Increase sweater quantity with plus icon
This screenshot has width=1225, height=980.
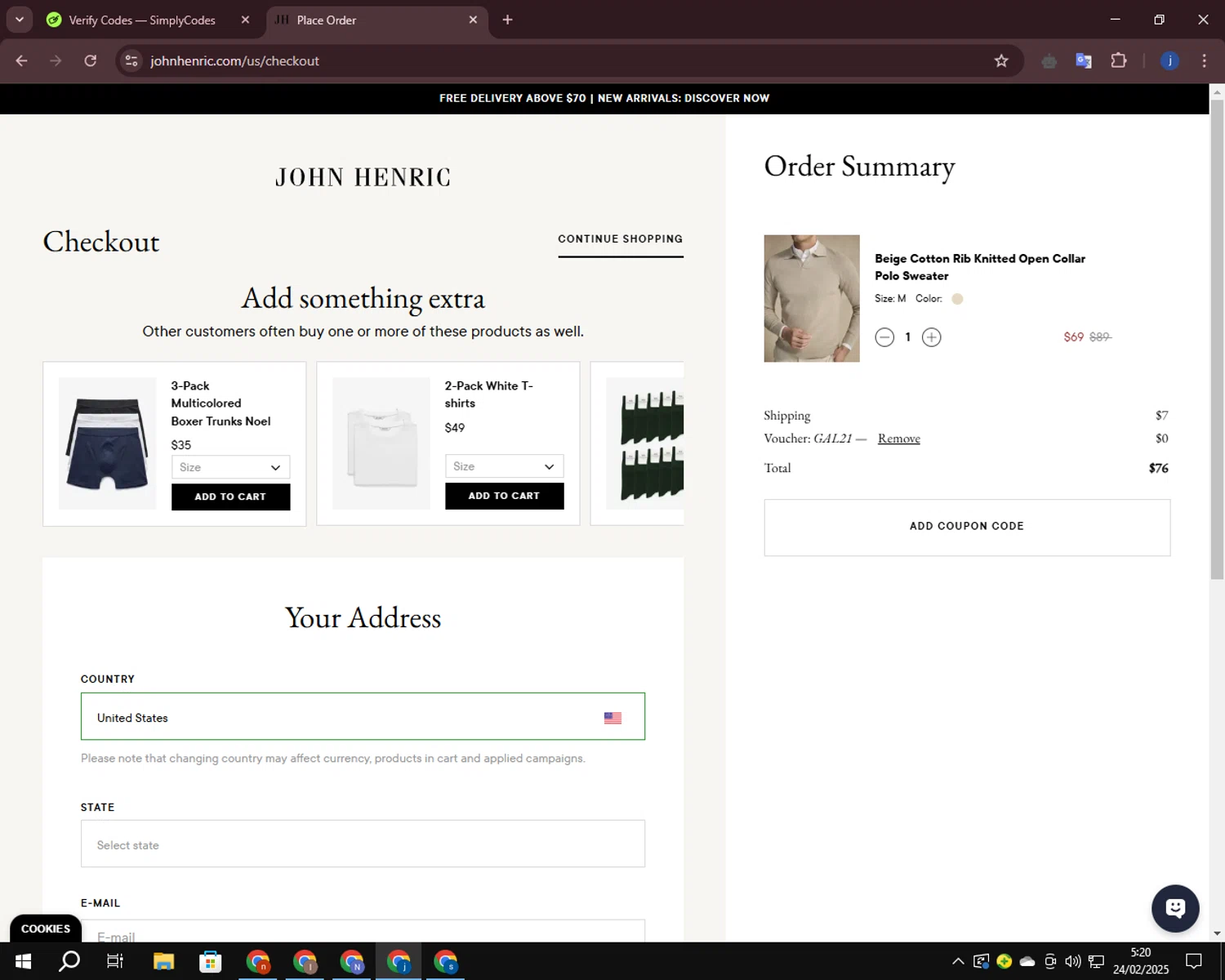[x=931, y=337]
